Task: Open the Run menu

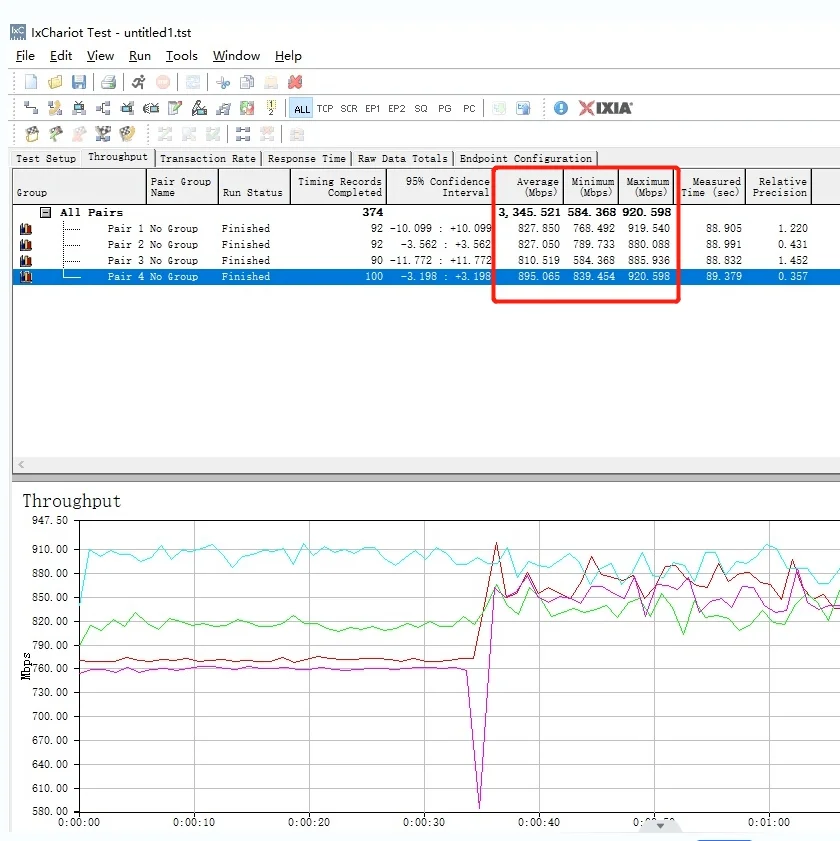Action: tap(140, 56)
